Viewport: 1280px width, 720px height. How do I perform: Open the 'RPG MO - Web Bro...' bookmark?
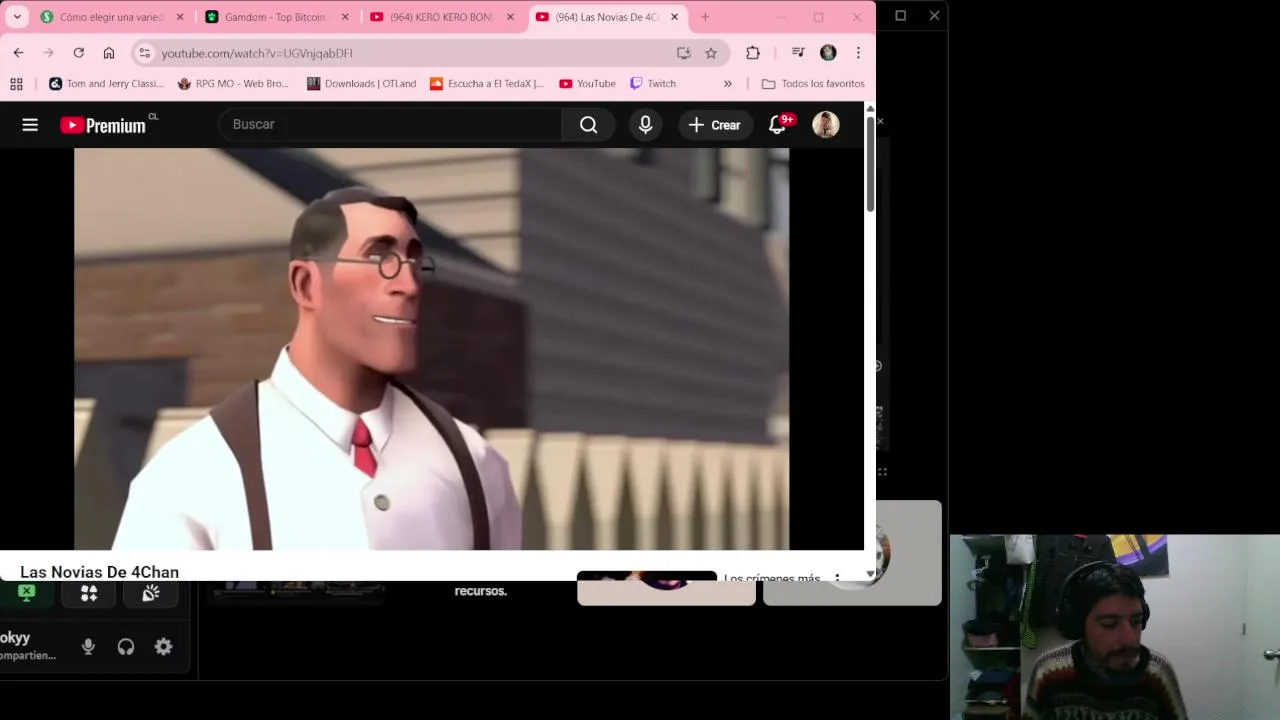[233, 84]
